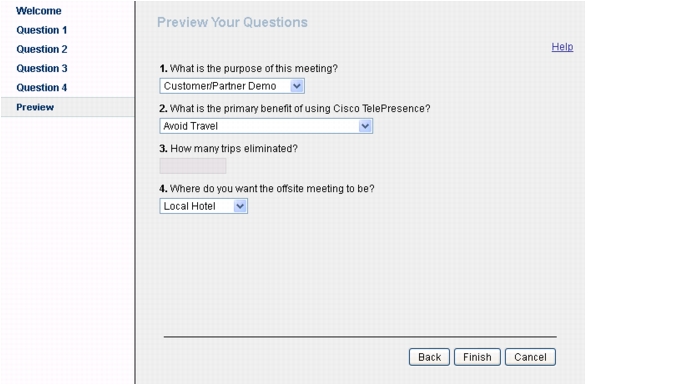
Task: Click the Customer/Partner Demo combo box text
Action: [x=220, y=86]
